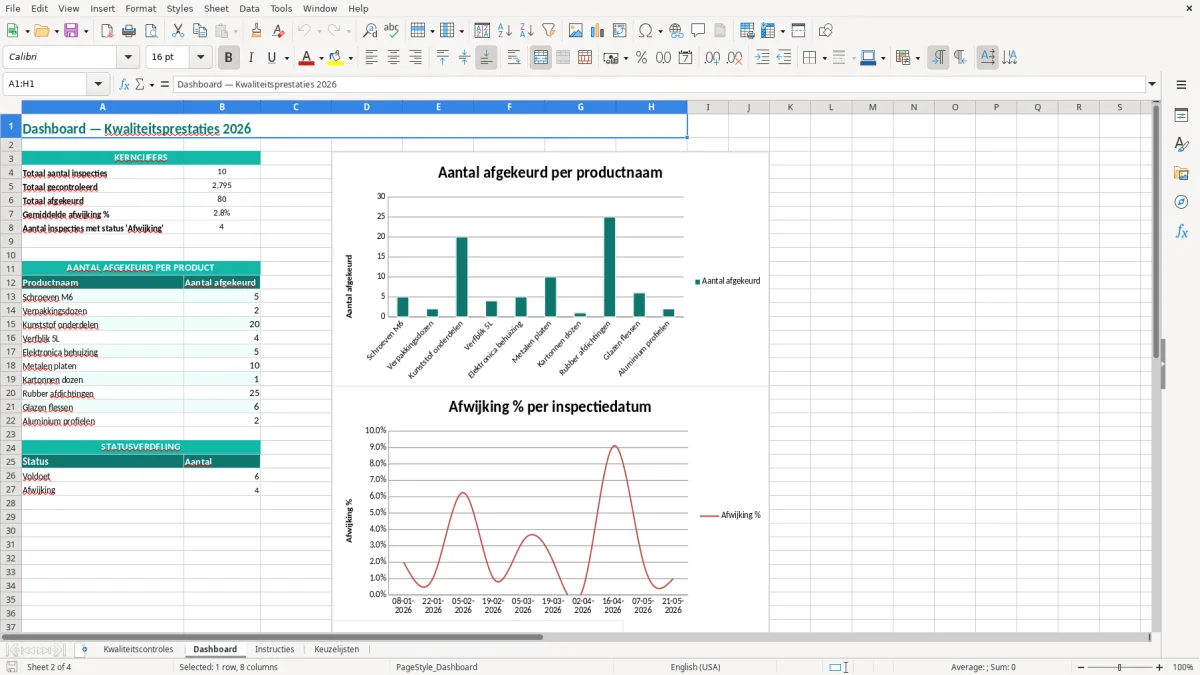Switch to Kwaliteitscontroles sheet tab
The height and width of the screenshot is (675, 1200).
point(138,649)
